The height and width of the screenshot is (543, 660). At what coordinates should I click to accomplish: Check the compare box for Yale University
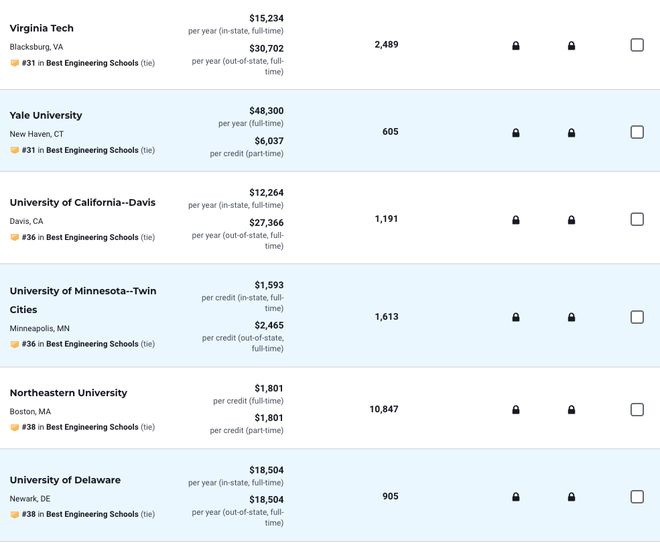[x=637, y=132]
